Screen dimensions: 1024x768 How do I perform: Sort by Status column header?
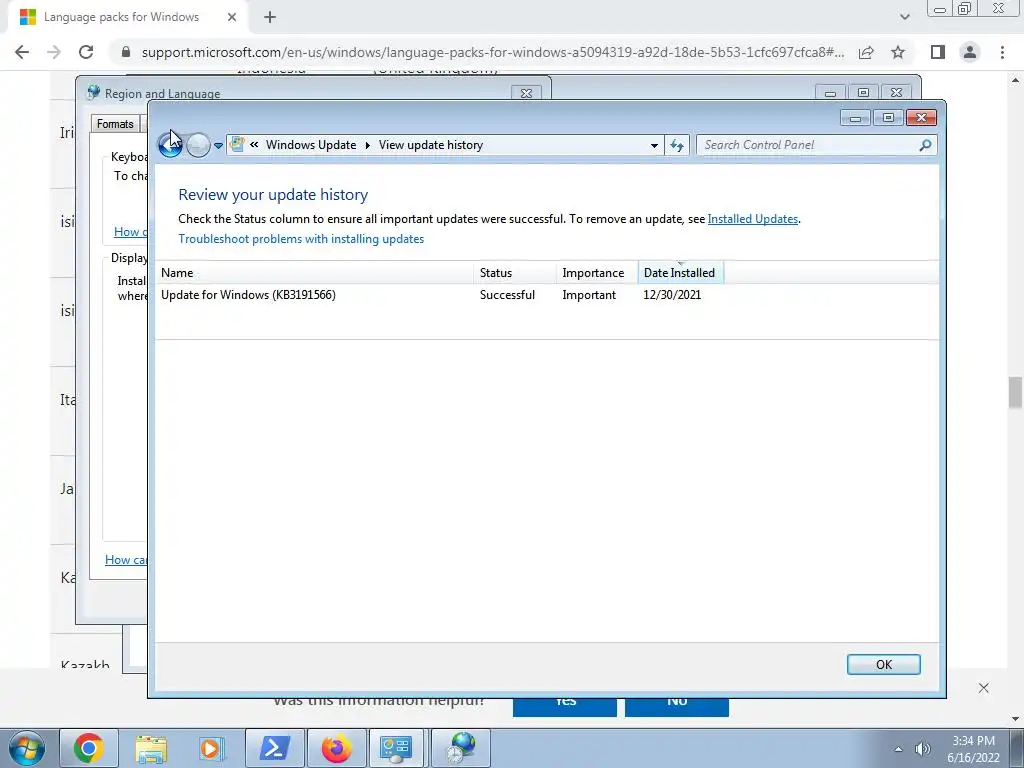pos(515,273)
